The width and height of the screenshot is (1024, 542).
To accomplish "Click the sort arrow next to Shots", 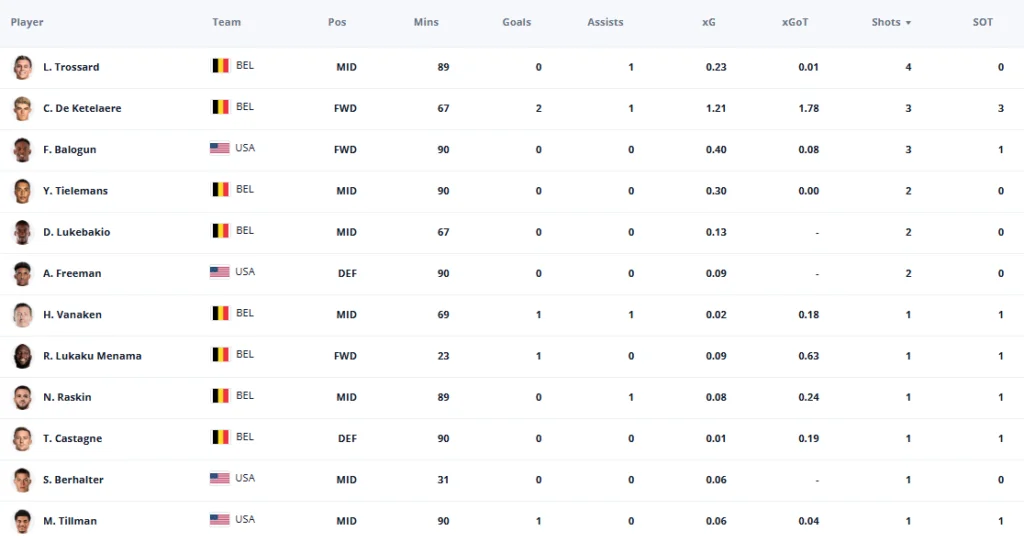I will coord(908,23).
